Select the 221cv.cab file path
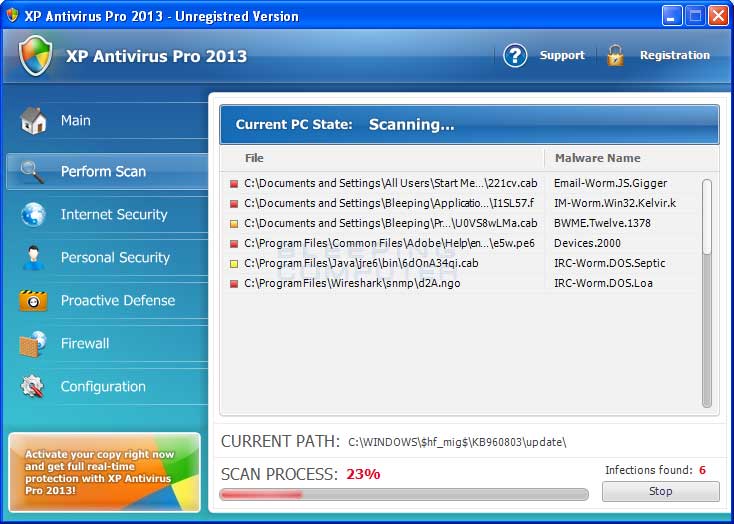The height and width of the screenshot is (524, 734). pyautogui.click(x=390, y=183)
